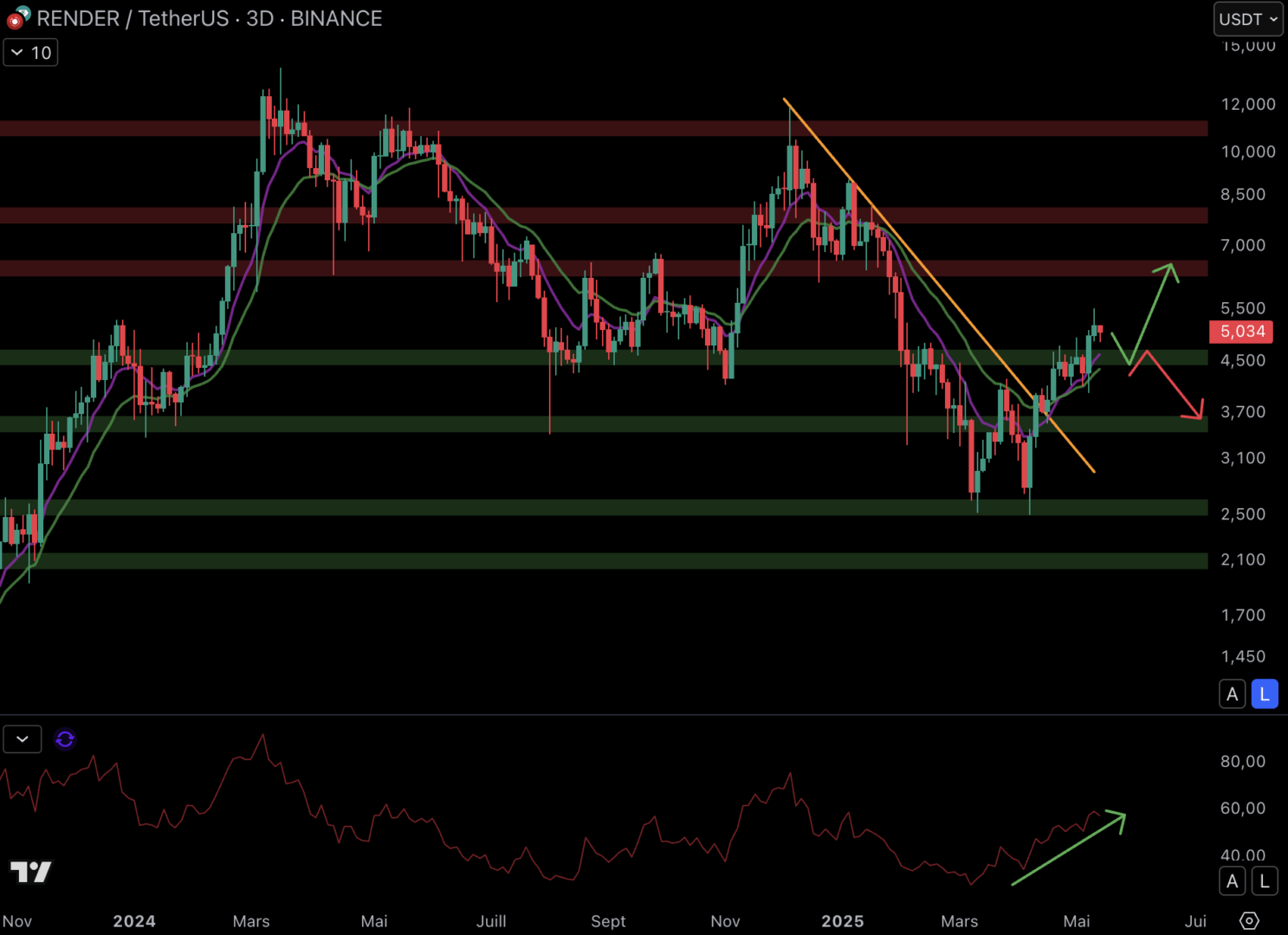
Task: Click the Mai time axis label before Jui
Action: tap(1077, 921)
